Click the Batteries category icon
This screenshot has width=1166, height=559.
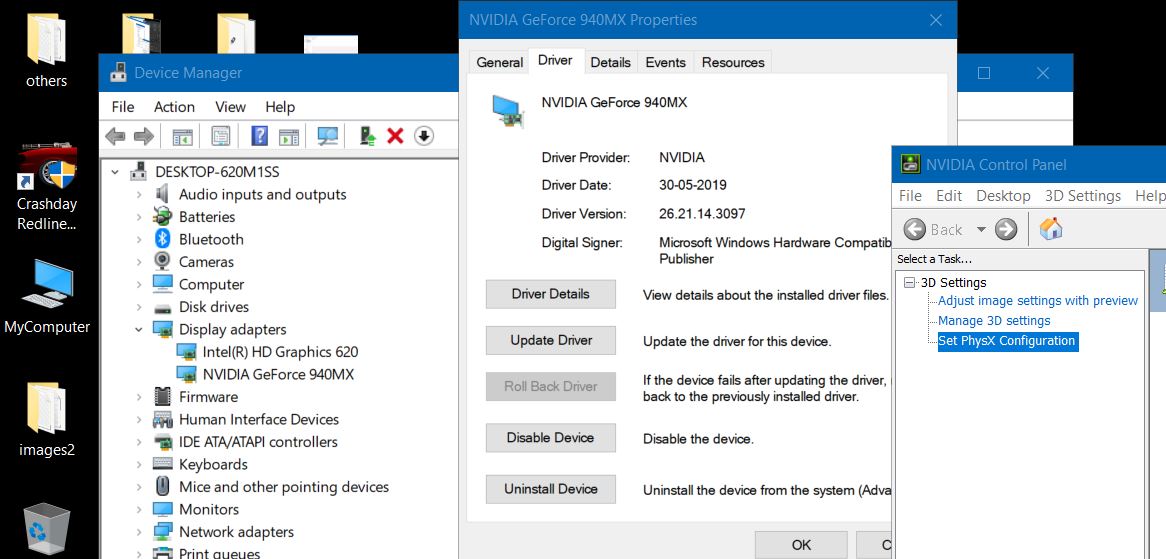(162, 217)
